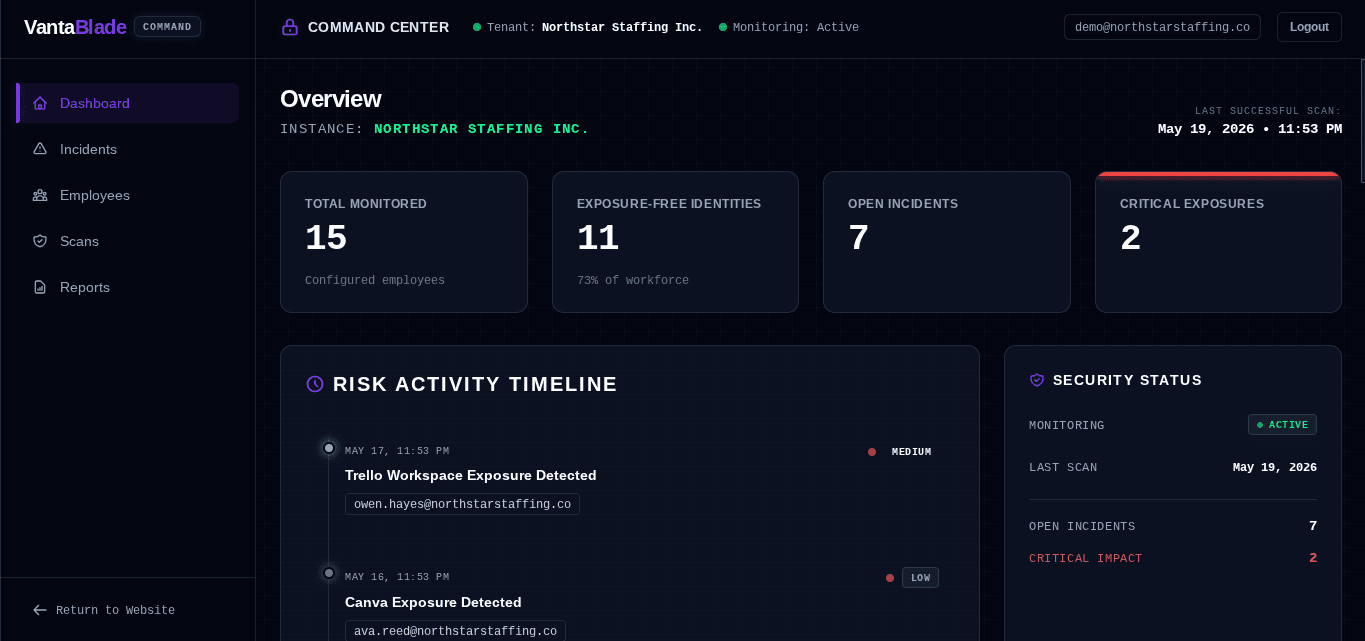Select the Critical Exposures card

pos(1218,242)
